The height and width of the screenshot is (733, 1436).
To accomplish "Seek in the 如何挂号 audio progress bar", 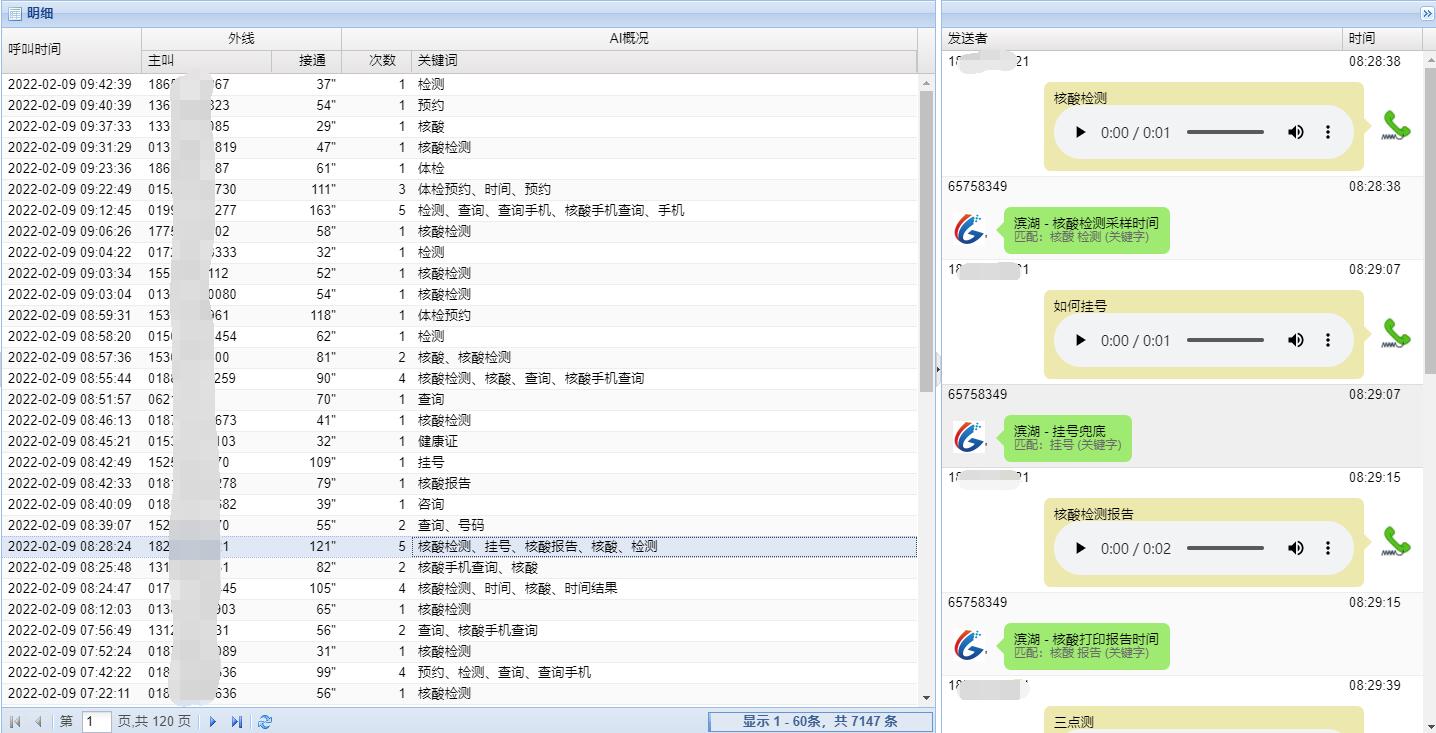I will click(1225, 340).
